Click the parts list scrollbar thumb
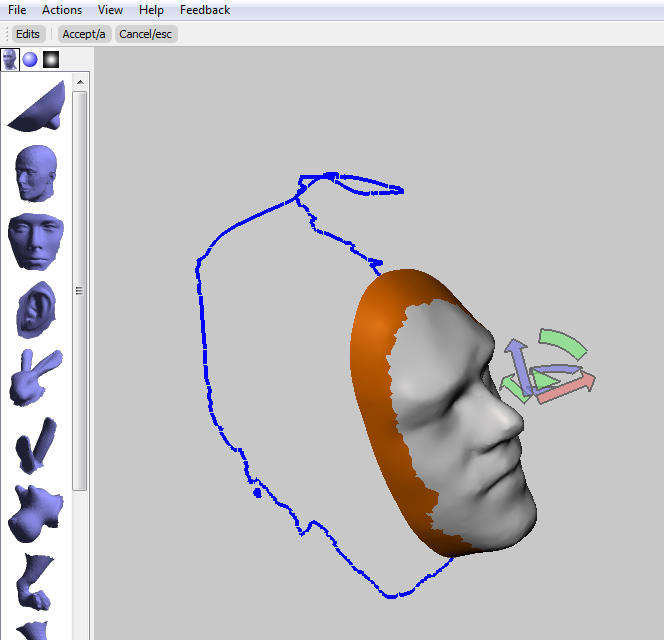Screen dimensions: 664x640 coord(79,291)
